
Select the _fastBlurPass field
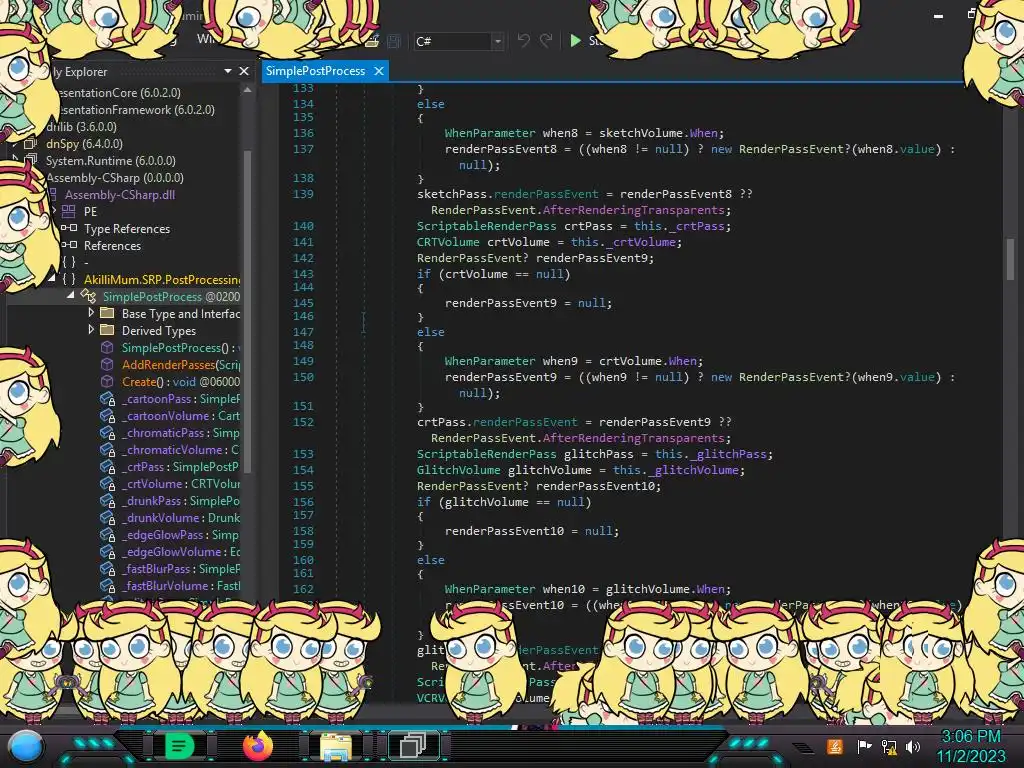(181, 568)
